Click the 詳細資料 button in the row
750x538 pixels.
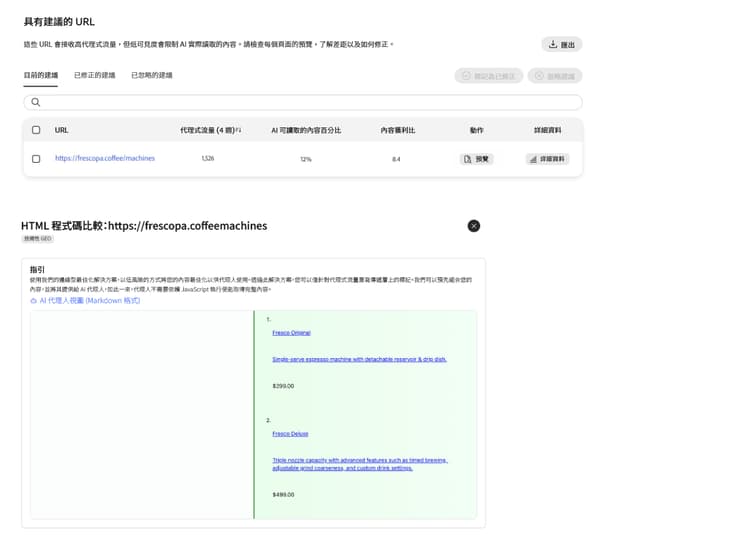[547, 159]
